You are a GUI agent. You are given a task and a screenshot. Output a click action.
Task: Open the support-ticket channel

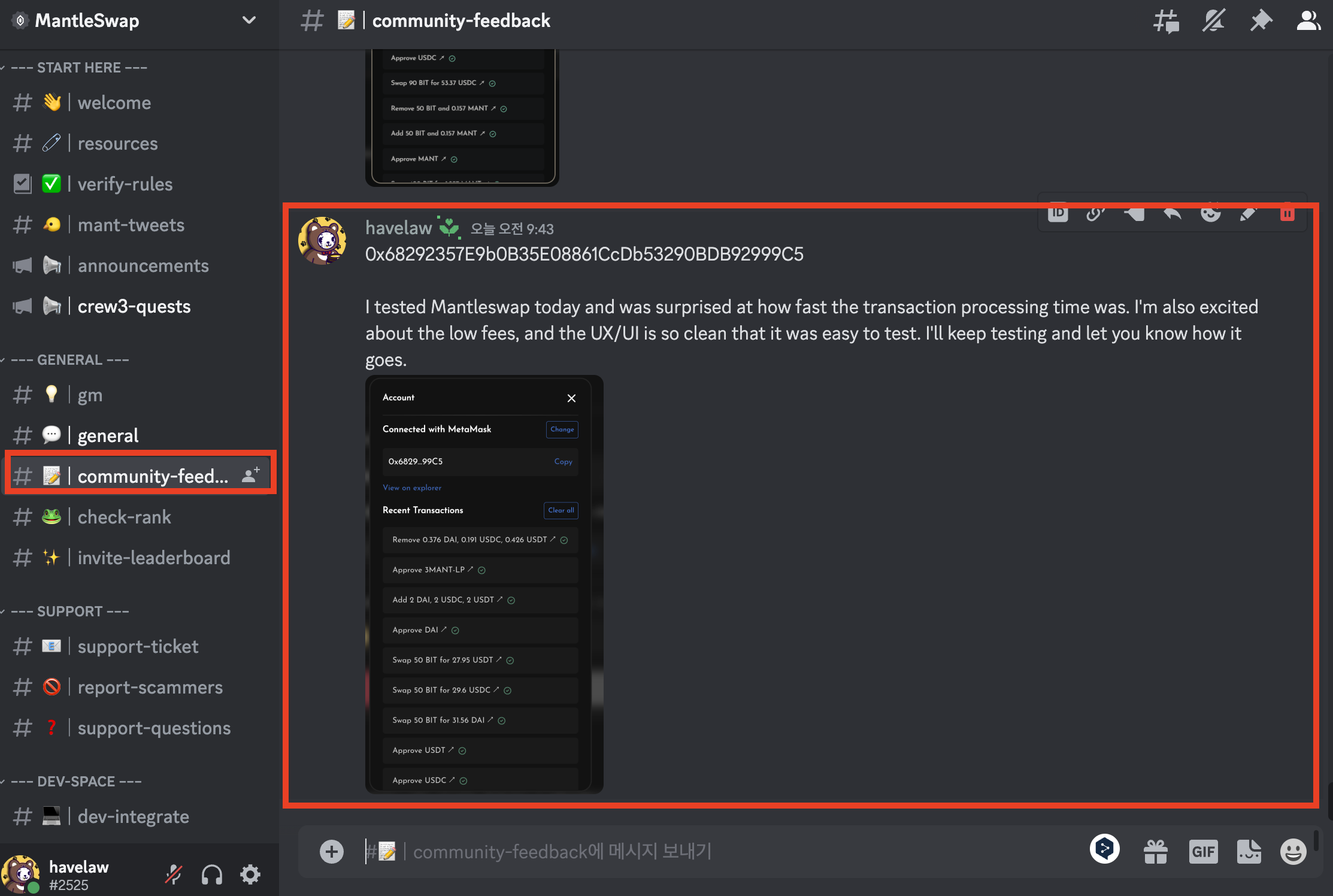click(x=139, y=646)
